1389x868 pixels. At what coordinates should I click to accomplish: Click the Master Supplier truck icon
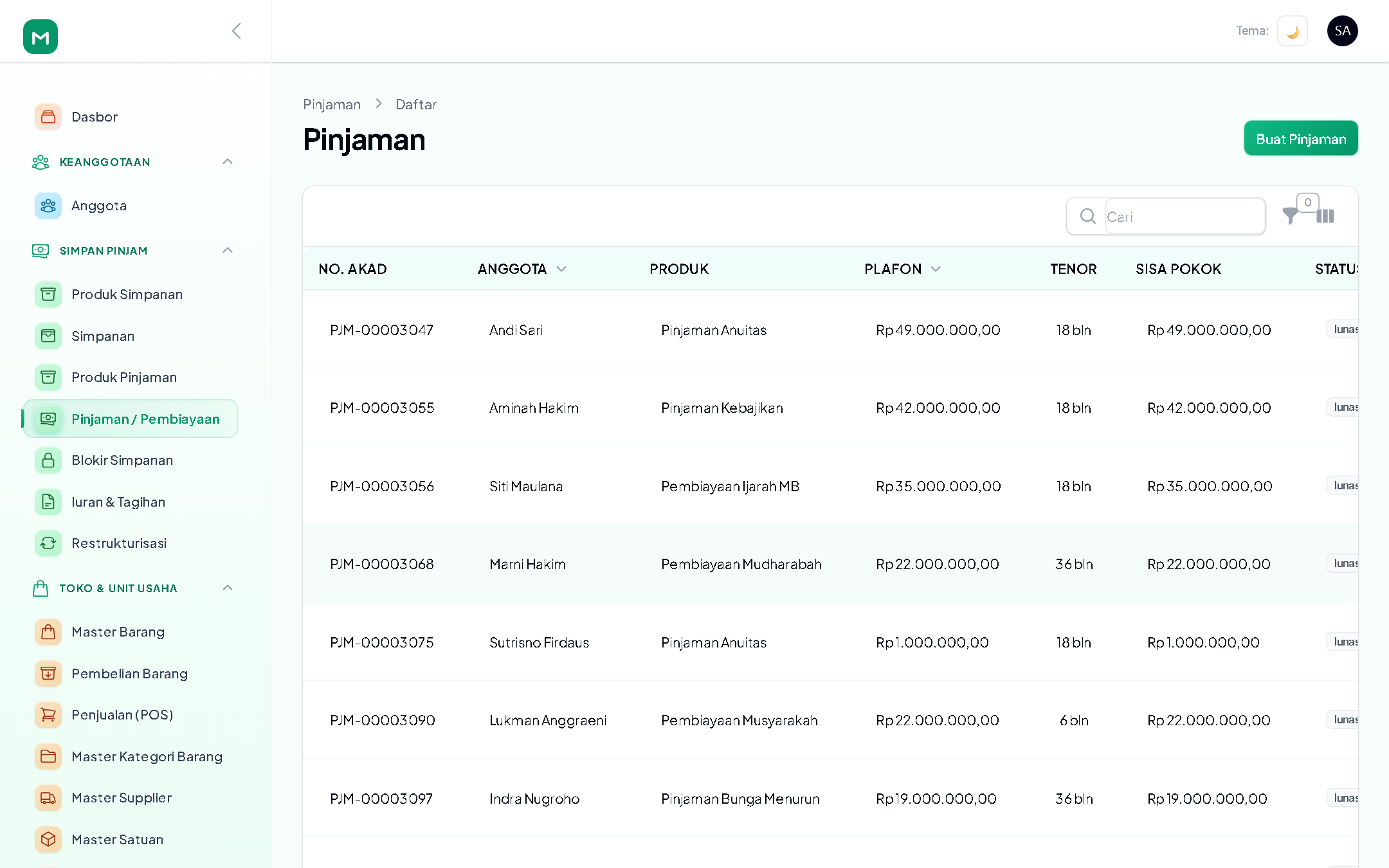click(48, 798)
